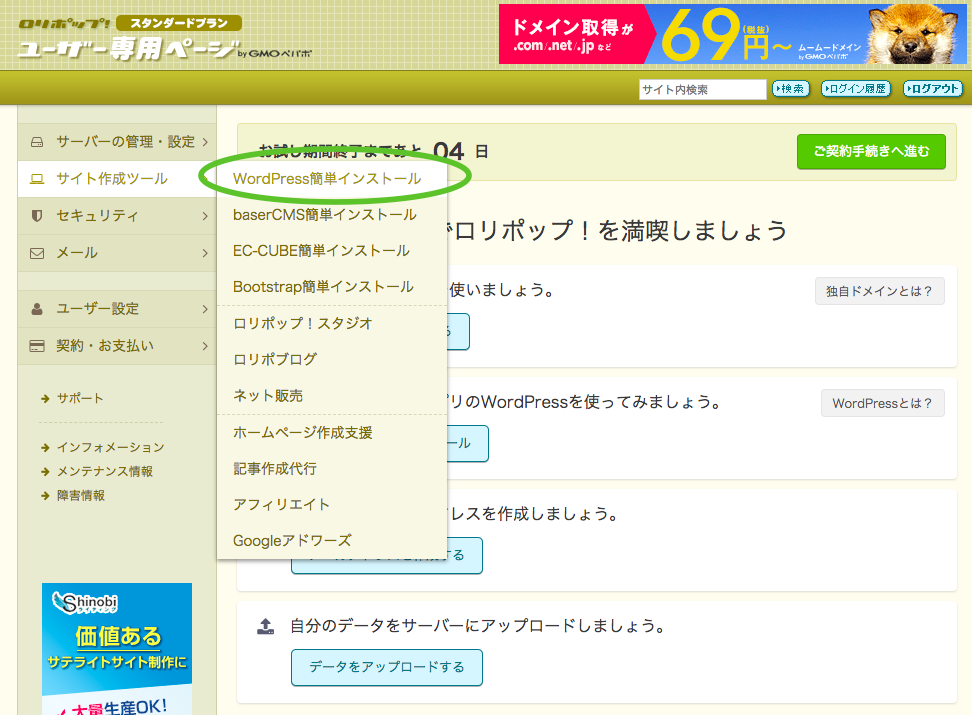This screenshot has width=972, height=715.
Task: Click the upload icon beside the data upload heading
Action: (x=265, y=626)
